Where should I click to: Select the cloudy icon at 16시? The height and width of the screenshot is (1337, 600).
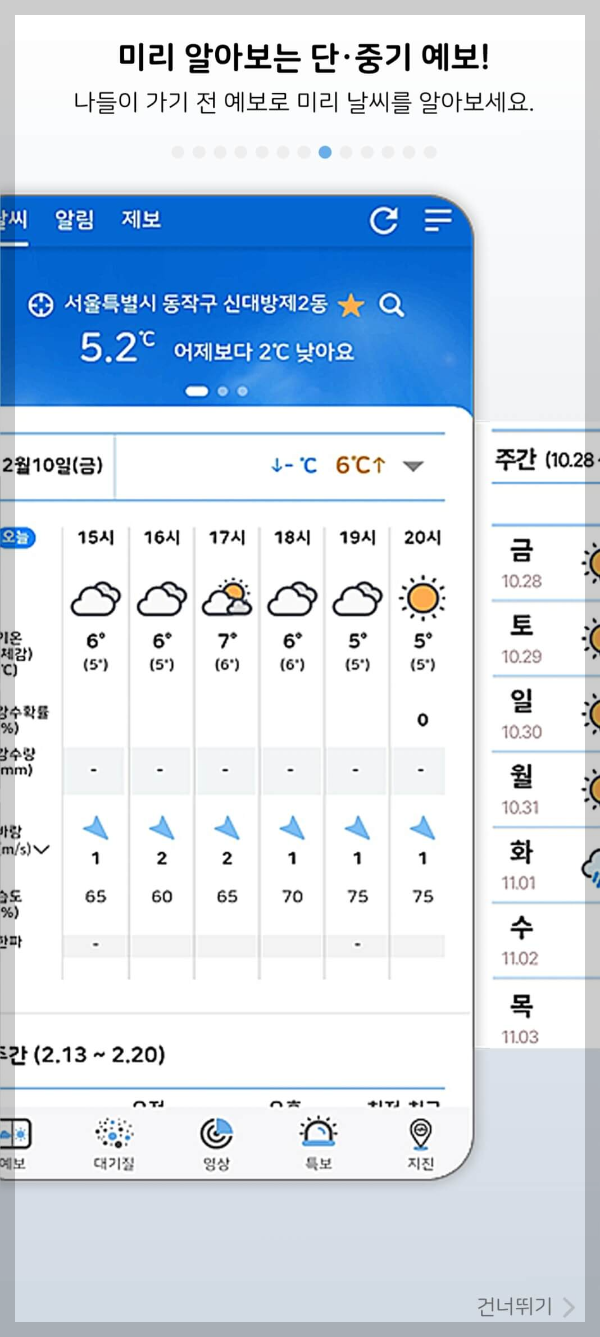pyautogui.click(x=161, y=598)
